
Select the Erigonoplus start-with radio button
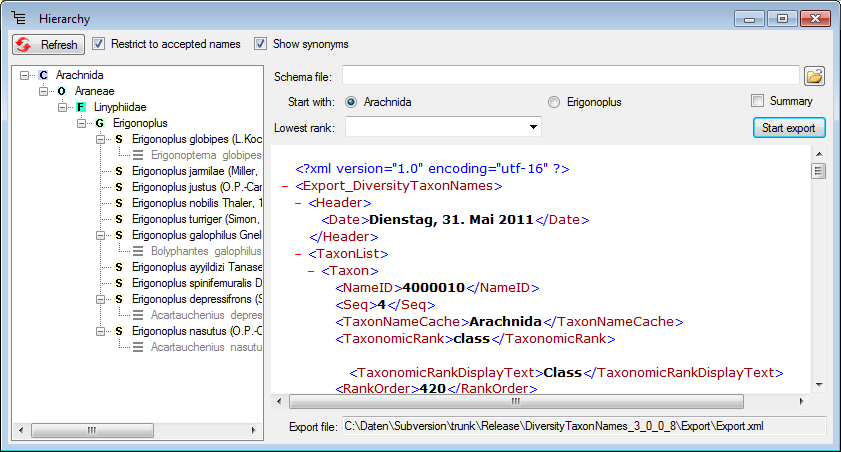tap(555, 102)
